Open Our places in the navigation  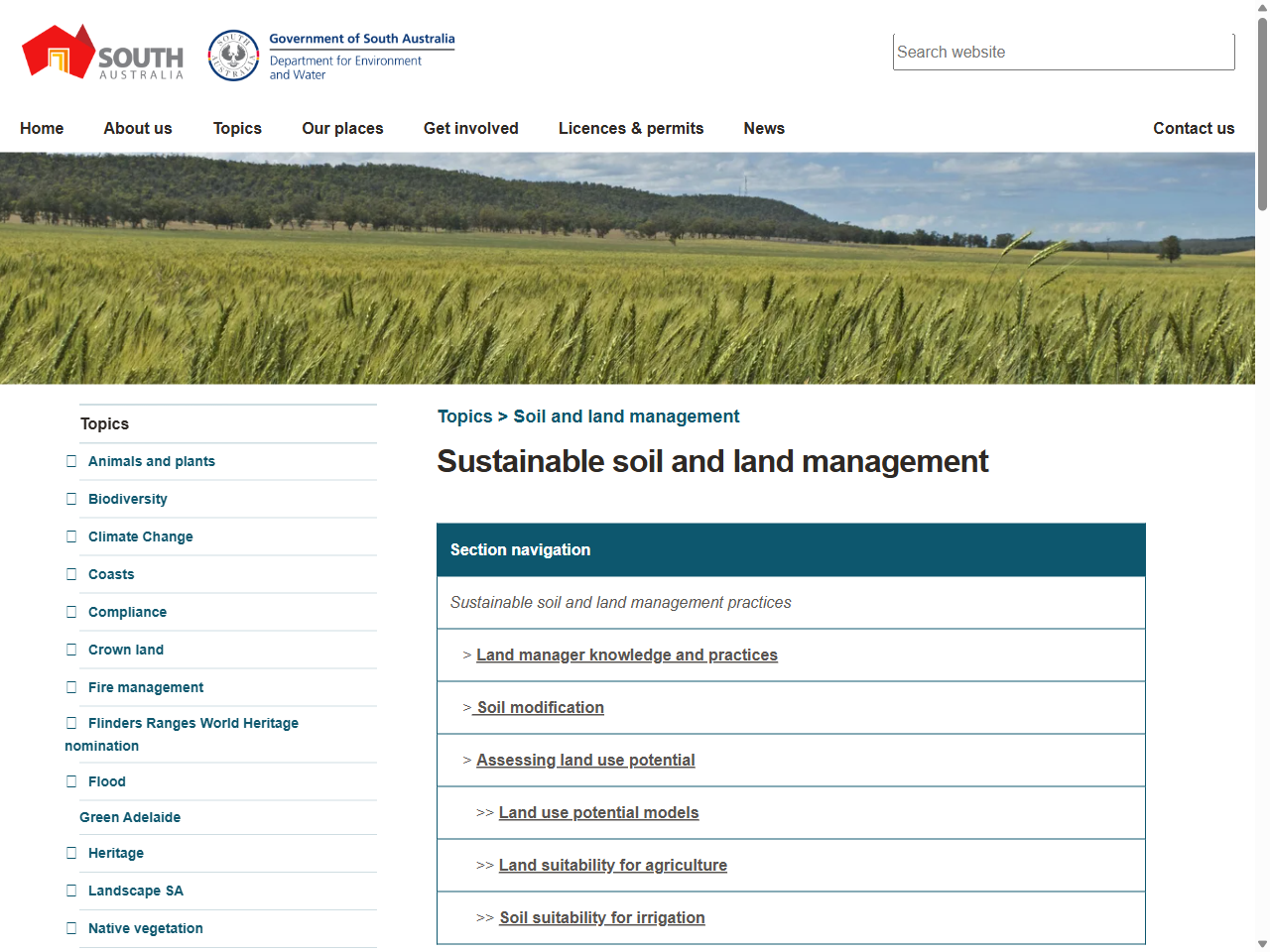click(342, 128)
